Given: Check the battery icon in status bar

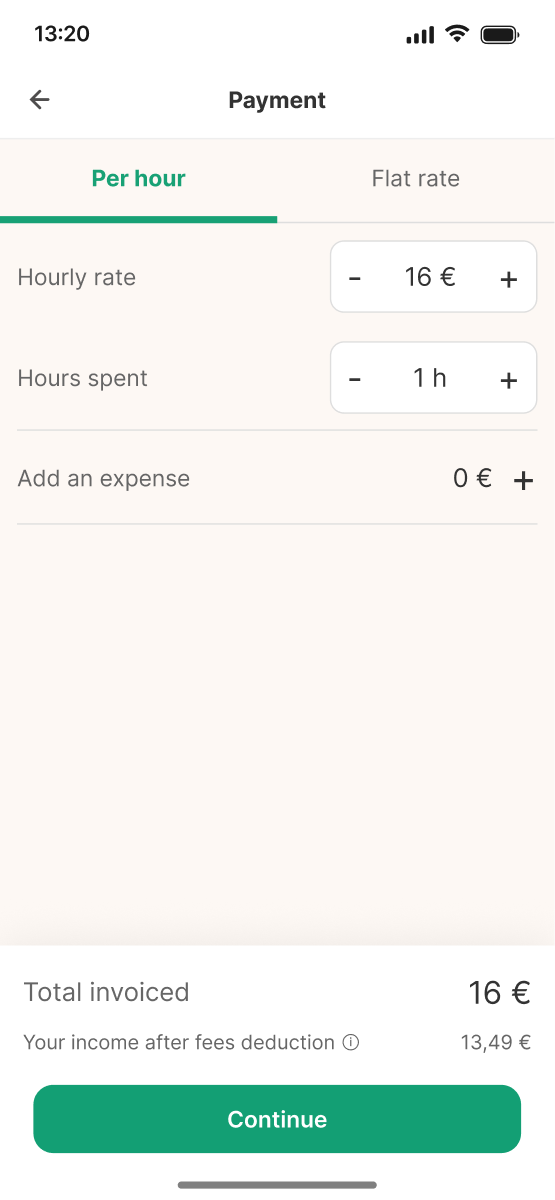Looking at the screenshot, I should (x=498, y=35).
